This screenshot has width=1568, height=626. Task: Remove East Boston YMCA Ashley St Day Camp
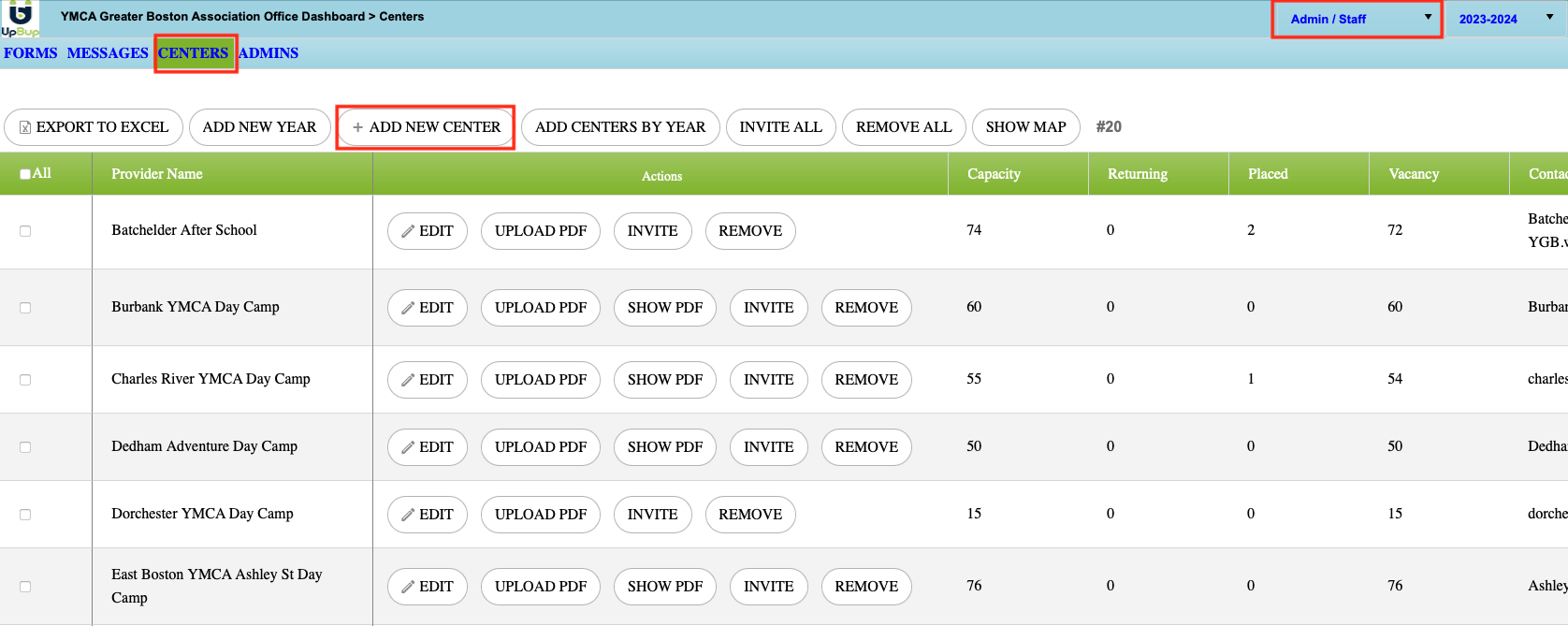pos(866,587)
